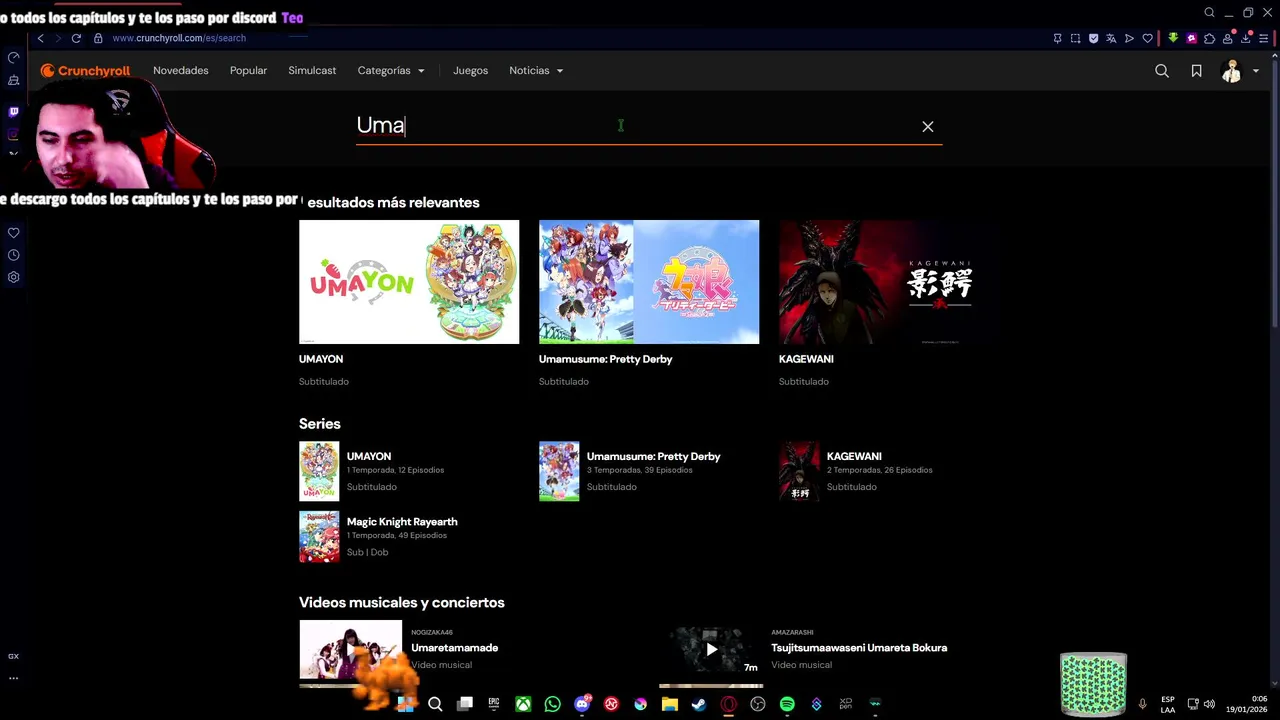Screen dimensions: 1280x720
Task: Open the UMAYON top result thumbnail
Action: click(x=409, y=282)
